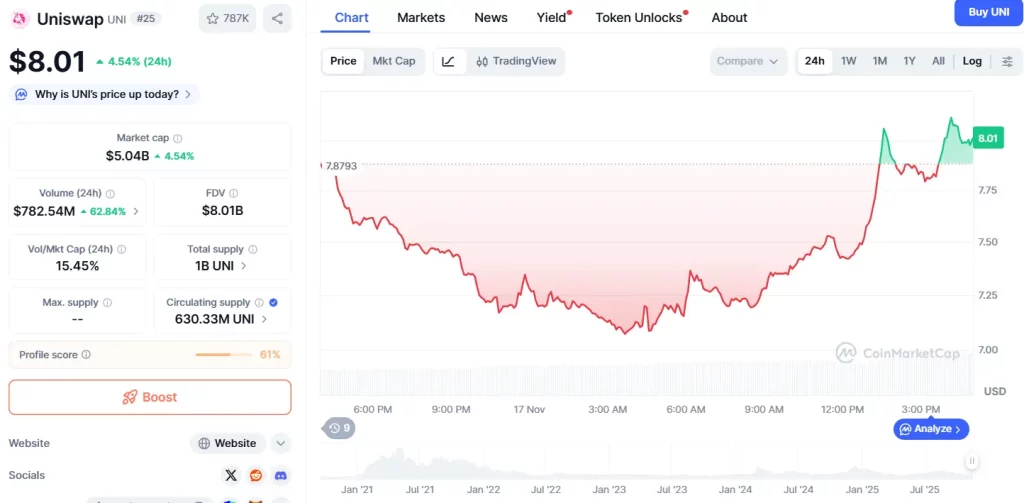Select 1W time range
This screenshot has width=1024, height=503.
pyautogui.click(x=848, y=61)
